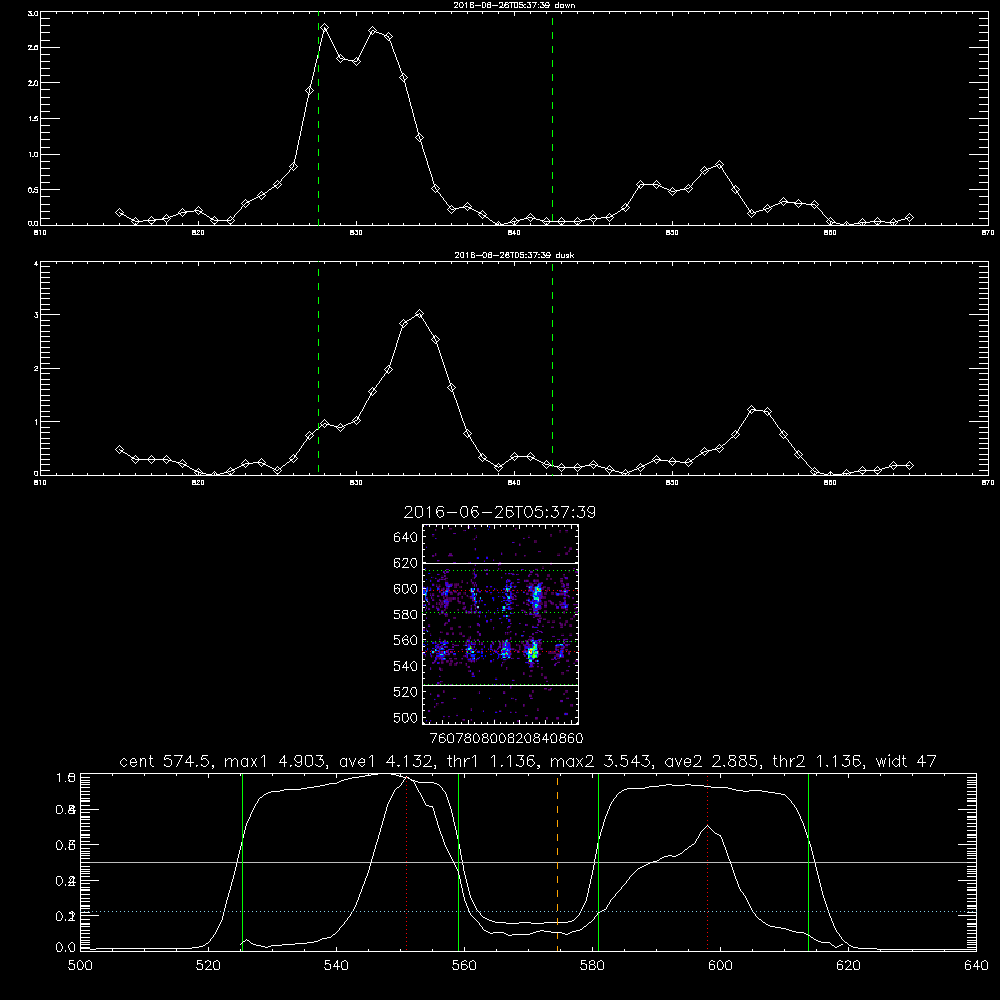The height and width of the screenshot is (1000, 1000).
Task: Click the highest diamond data point in dawn plot
Action: [x=325, y=28]
